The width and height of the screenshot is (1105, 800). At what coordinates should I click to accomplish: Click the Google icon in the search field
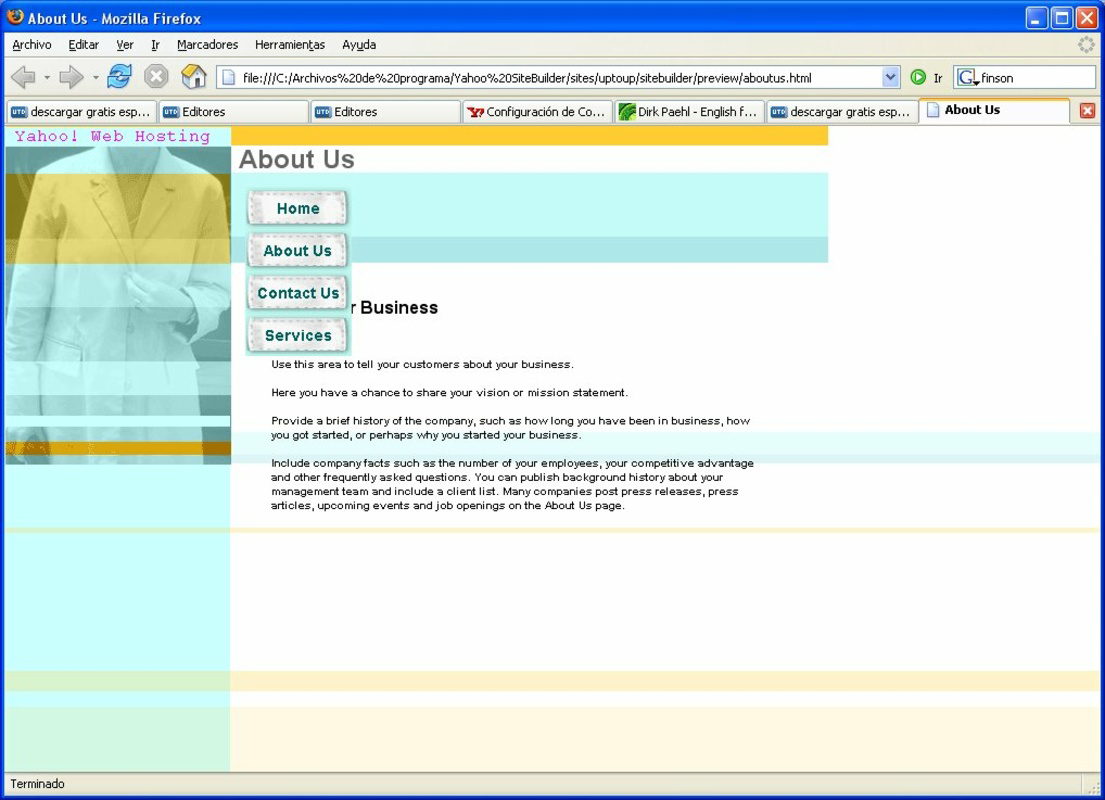(x=965, y=76)
